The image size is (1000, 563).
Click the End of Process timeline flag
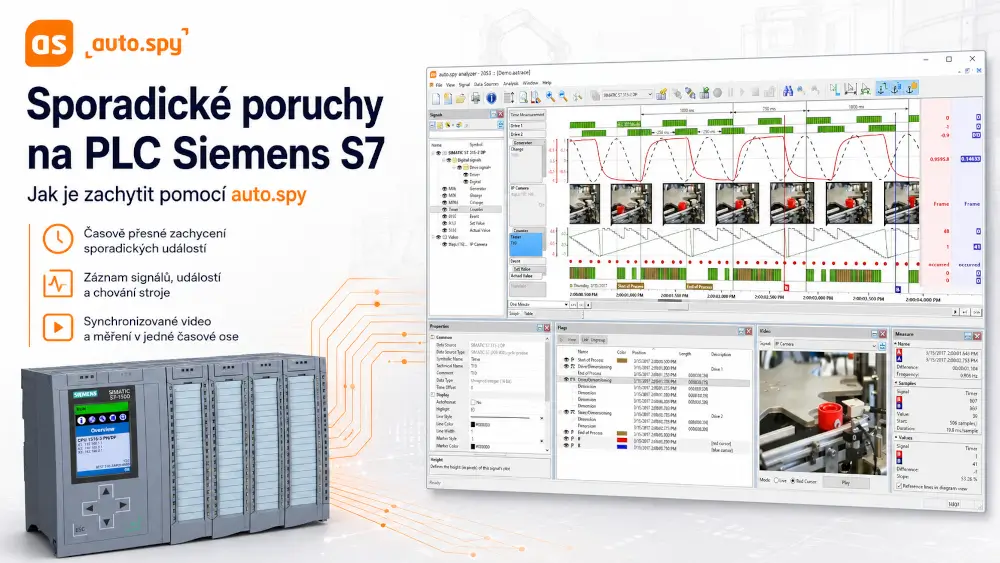point(699,287)
